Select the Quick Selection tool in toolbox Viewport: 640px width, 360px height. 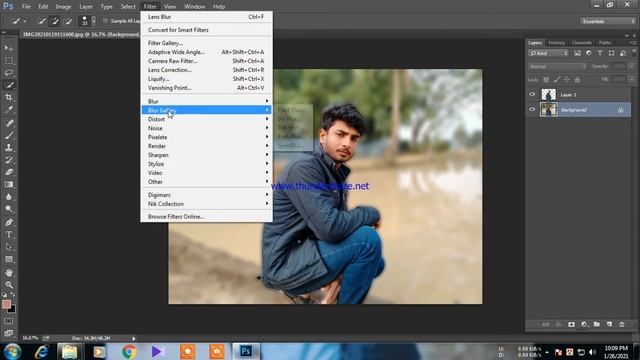9,85
